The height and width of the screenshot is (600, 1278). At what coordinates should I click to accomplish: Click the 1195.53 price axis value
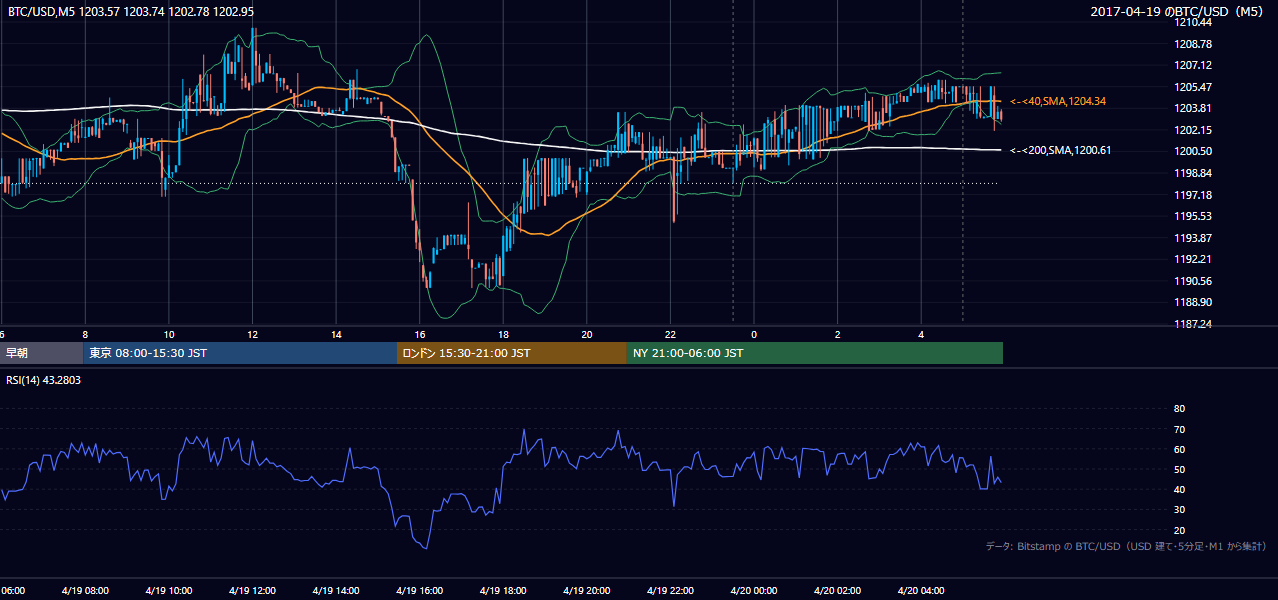tap(1194, 216)
